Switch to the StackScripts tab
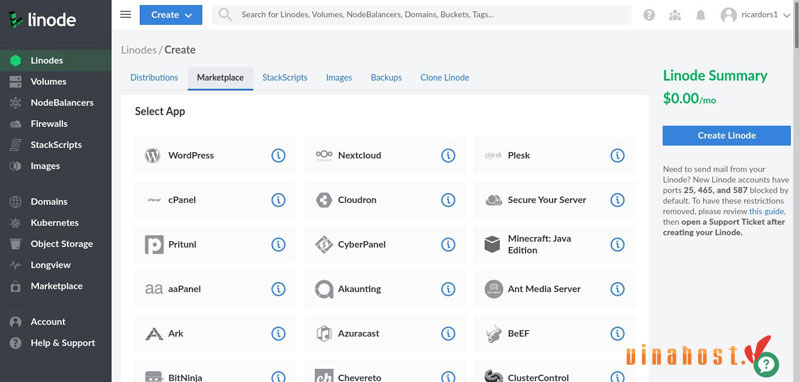The image size is (800, 382). 285,78
